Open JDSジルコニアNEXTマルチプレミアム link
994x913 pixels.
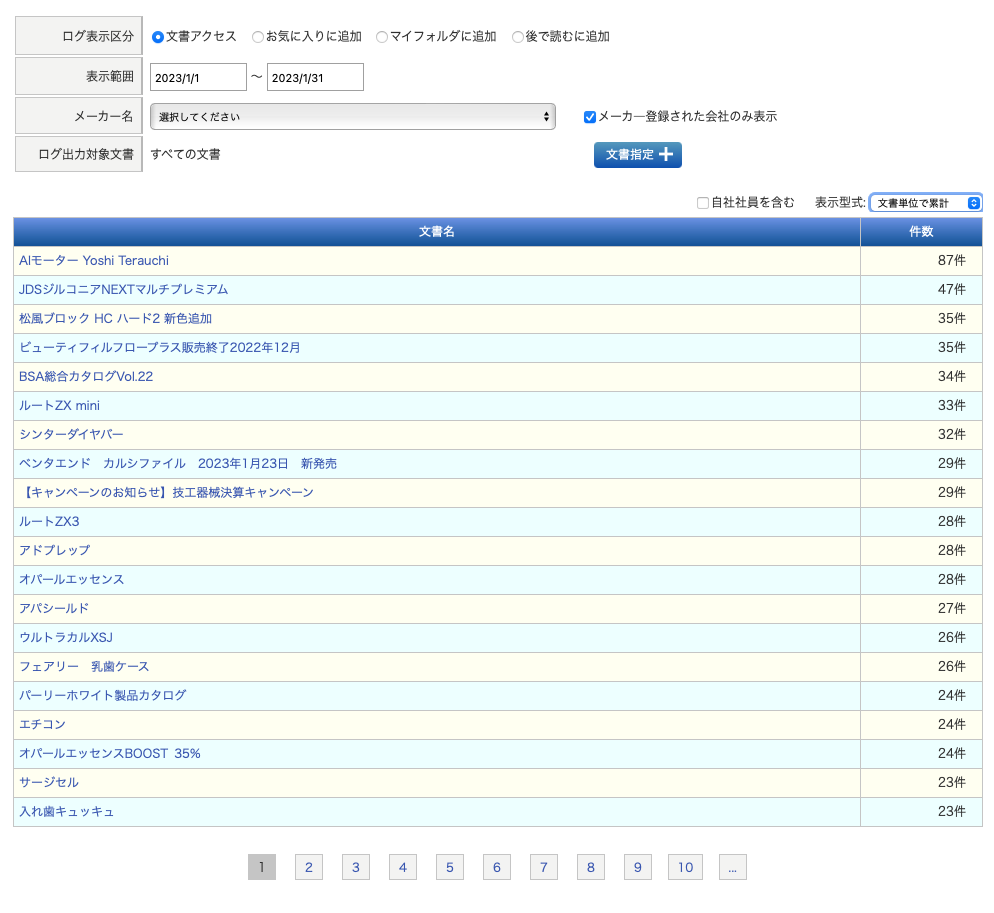(x=124, y=290)
